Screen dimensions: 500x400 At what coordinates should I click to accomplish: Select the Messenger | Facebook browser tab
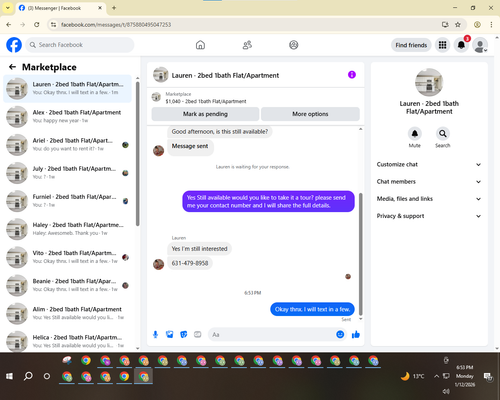[60, 8]
